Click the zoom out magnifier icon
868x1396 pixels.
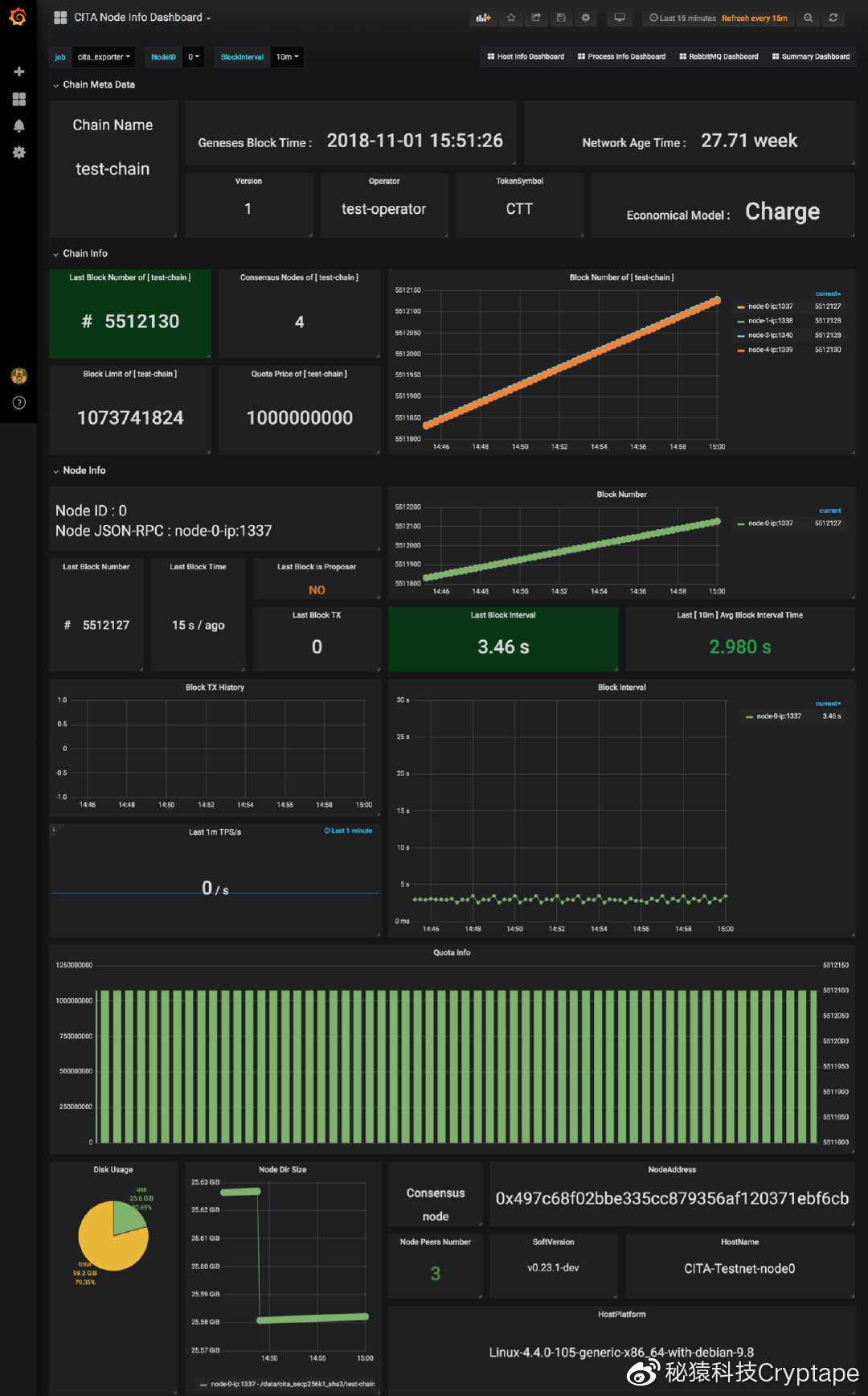pos(809,18)
